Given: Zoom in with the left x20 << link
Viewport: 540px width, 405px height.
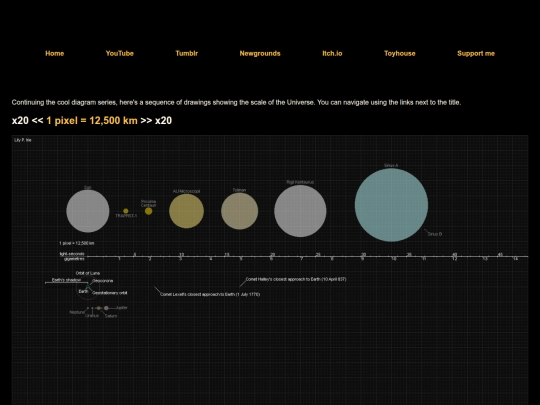Looking at the screenshot, I should pyautogui.click(x=28, y=121).
